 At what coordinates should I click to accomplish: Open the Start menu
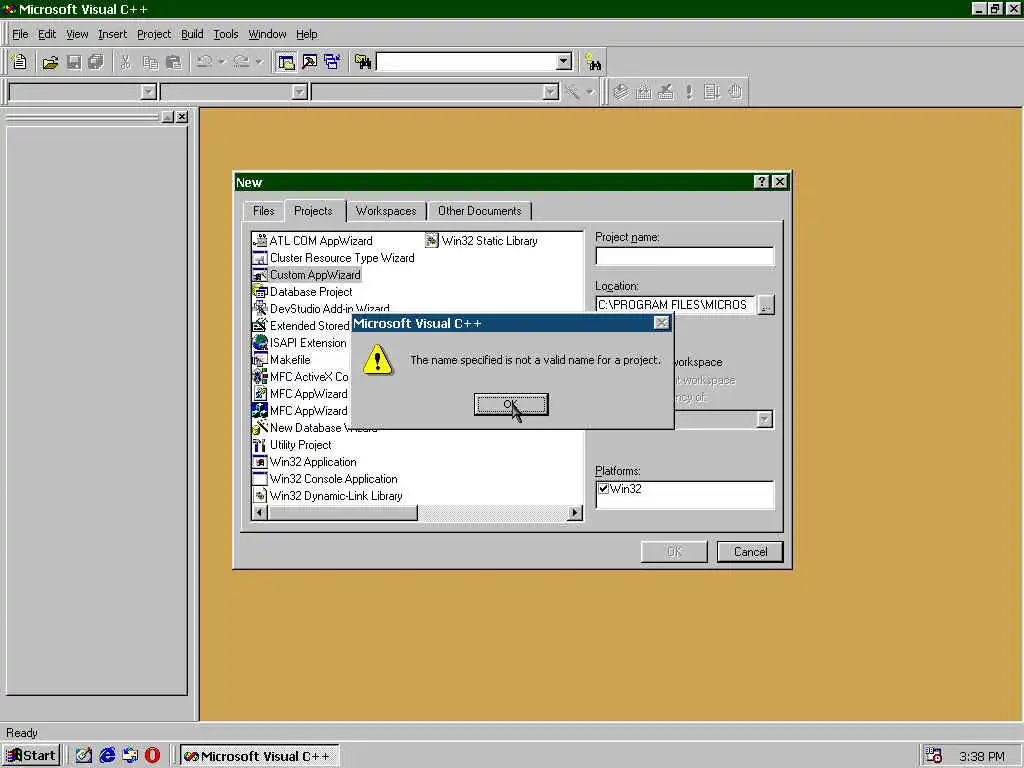click(x=31, y=756)
